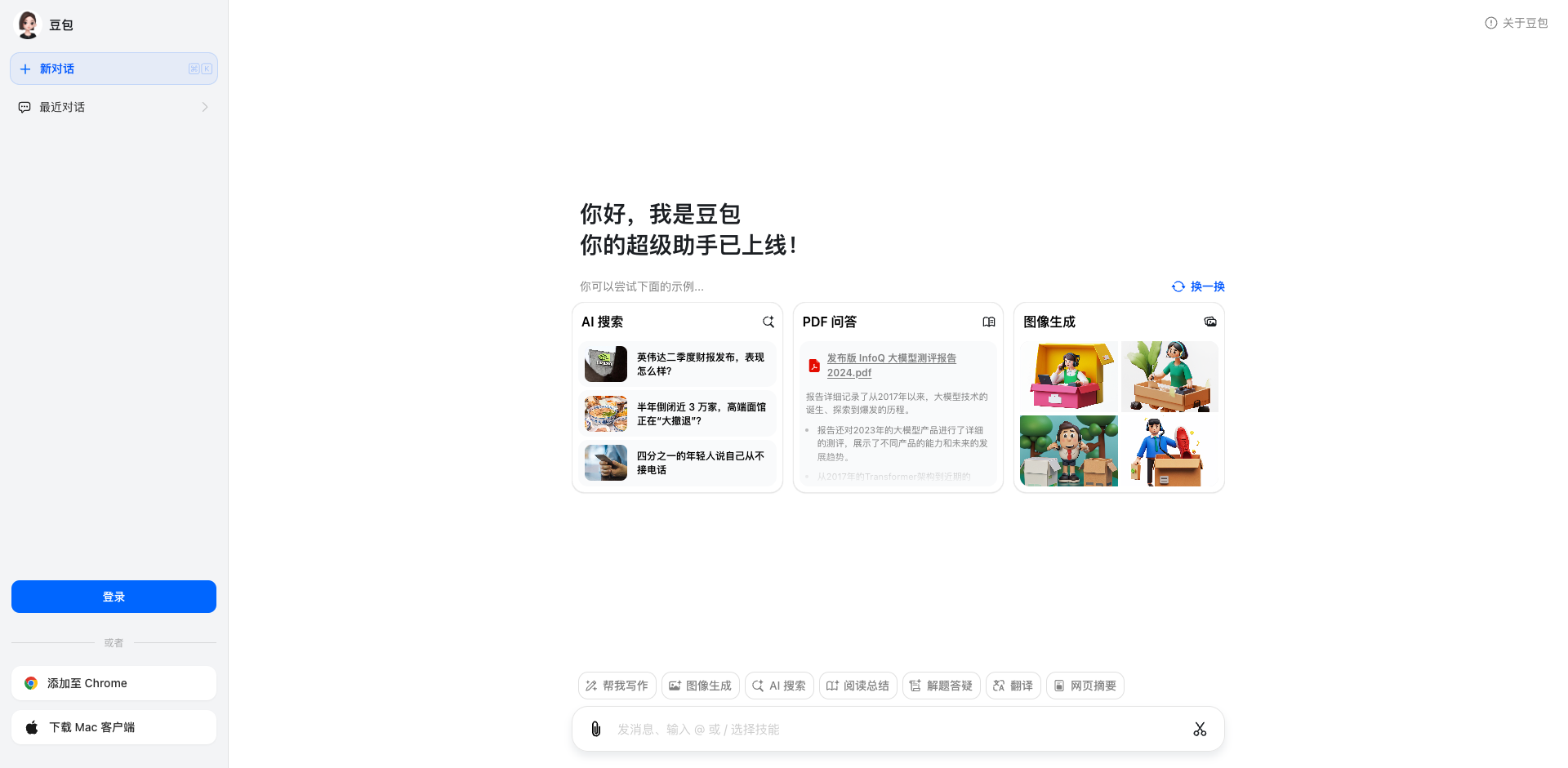Click the thumbnail of the 英伟达 news item

point(606,364)
